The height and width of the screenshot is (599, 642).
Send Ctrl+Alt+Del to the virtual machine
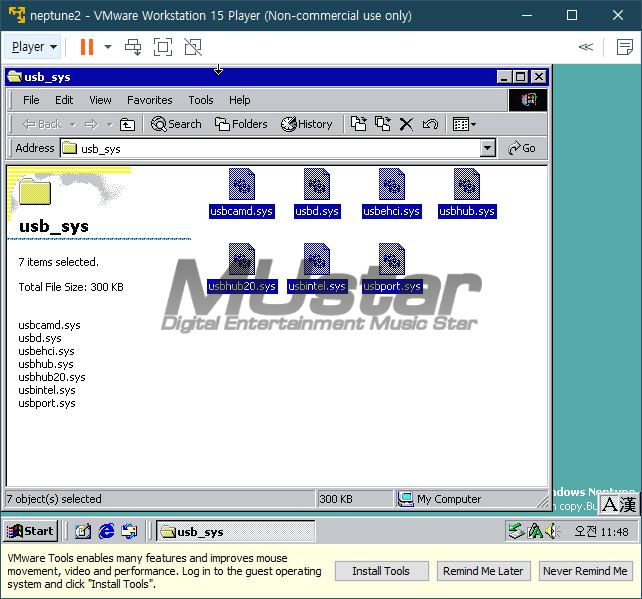pos(133,47)
